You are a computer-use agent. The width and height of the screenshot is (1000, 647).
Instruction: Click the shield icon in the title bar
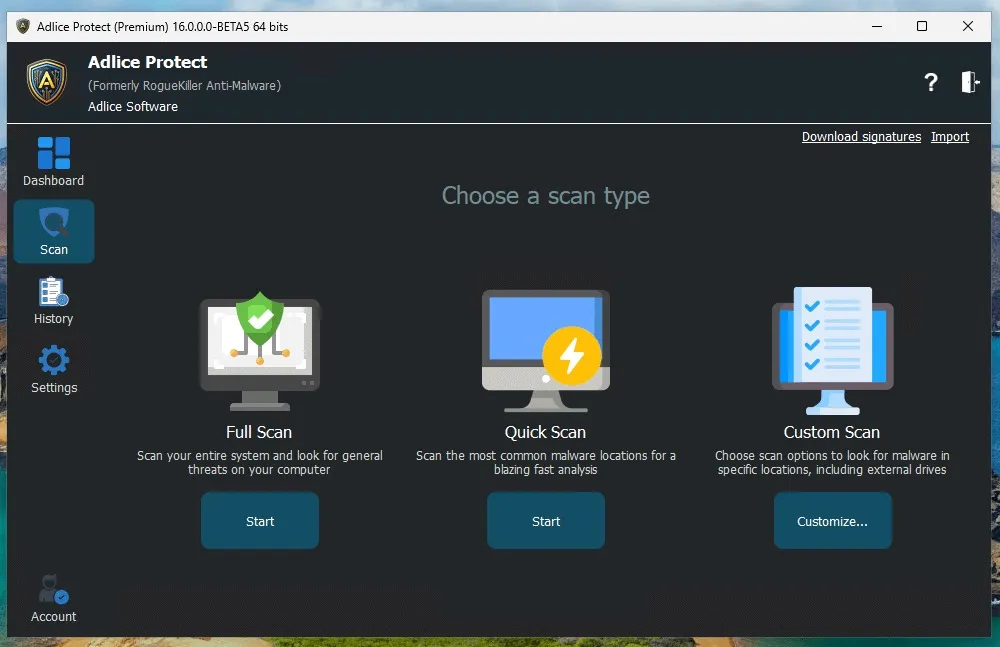click(x=22, y=26)
